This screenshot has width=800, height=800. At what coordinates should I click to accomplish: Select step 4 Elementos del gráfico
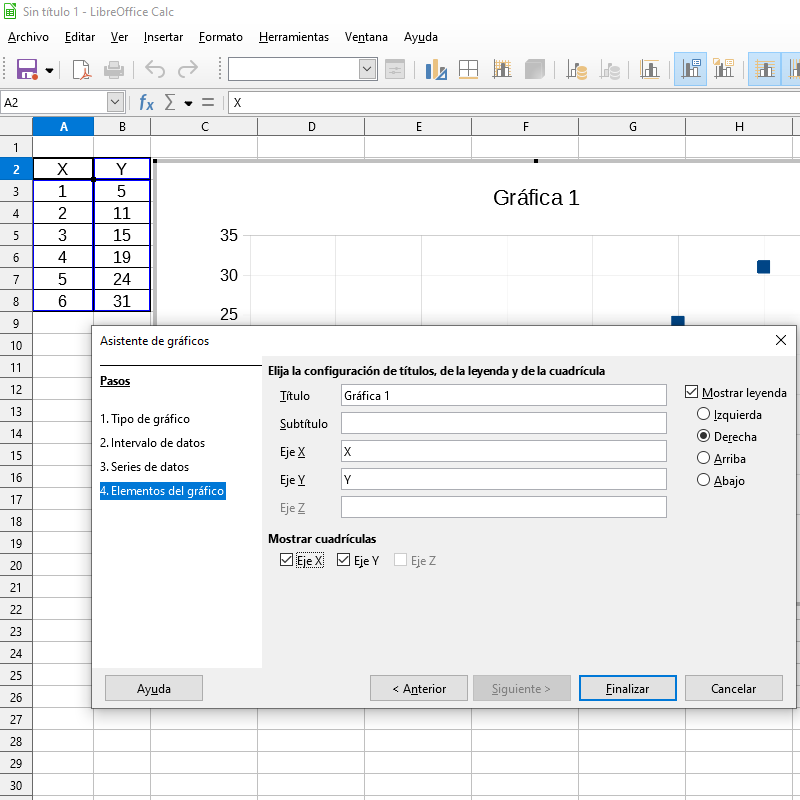162,491
